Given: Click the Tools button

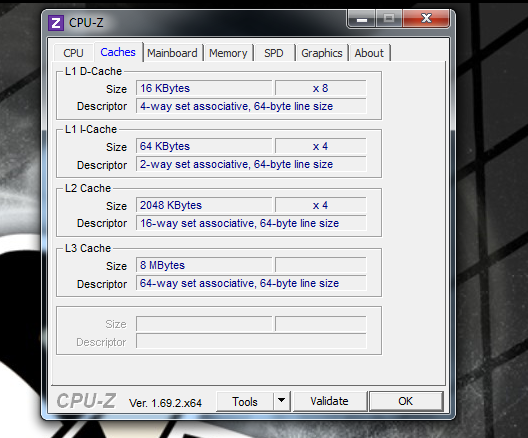Looking at the screenshot, I should click(x=245, y=401).
